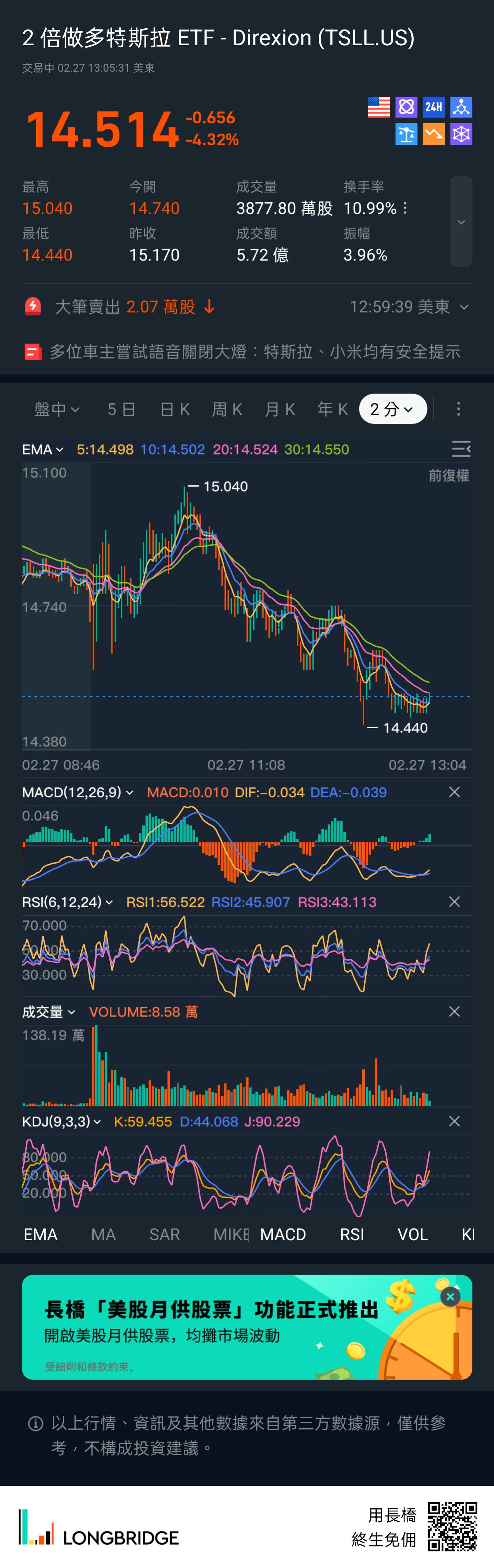This screenshot has width=494, height=1568.
Task: Tap three-dot icon beside turnover rate
Action: [x=406, y=208]
